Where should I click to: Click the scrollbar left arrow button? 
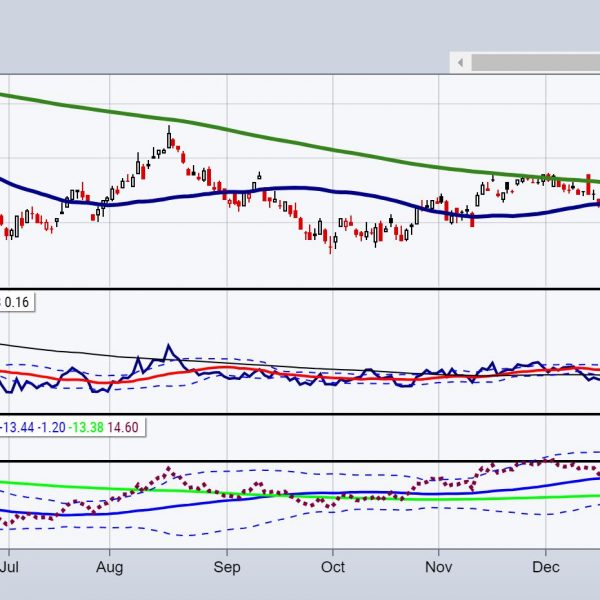click(460, 62)
